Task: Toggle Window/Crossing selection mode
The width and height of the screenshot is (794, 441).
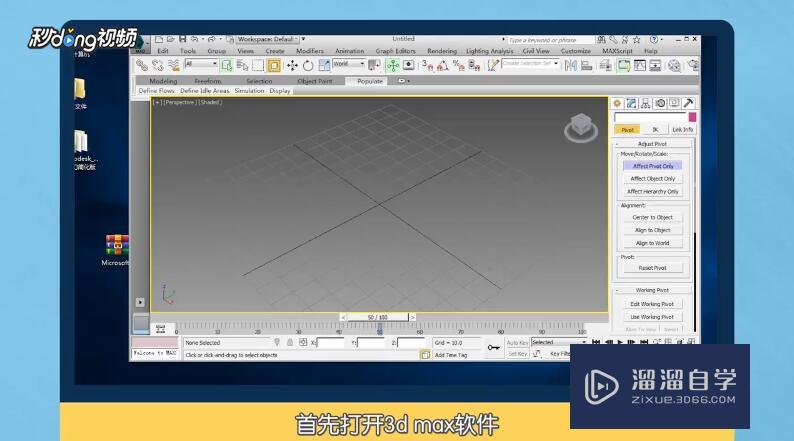Action: 274,65
